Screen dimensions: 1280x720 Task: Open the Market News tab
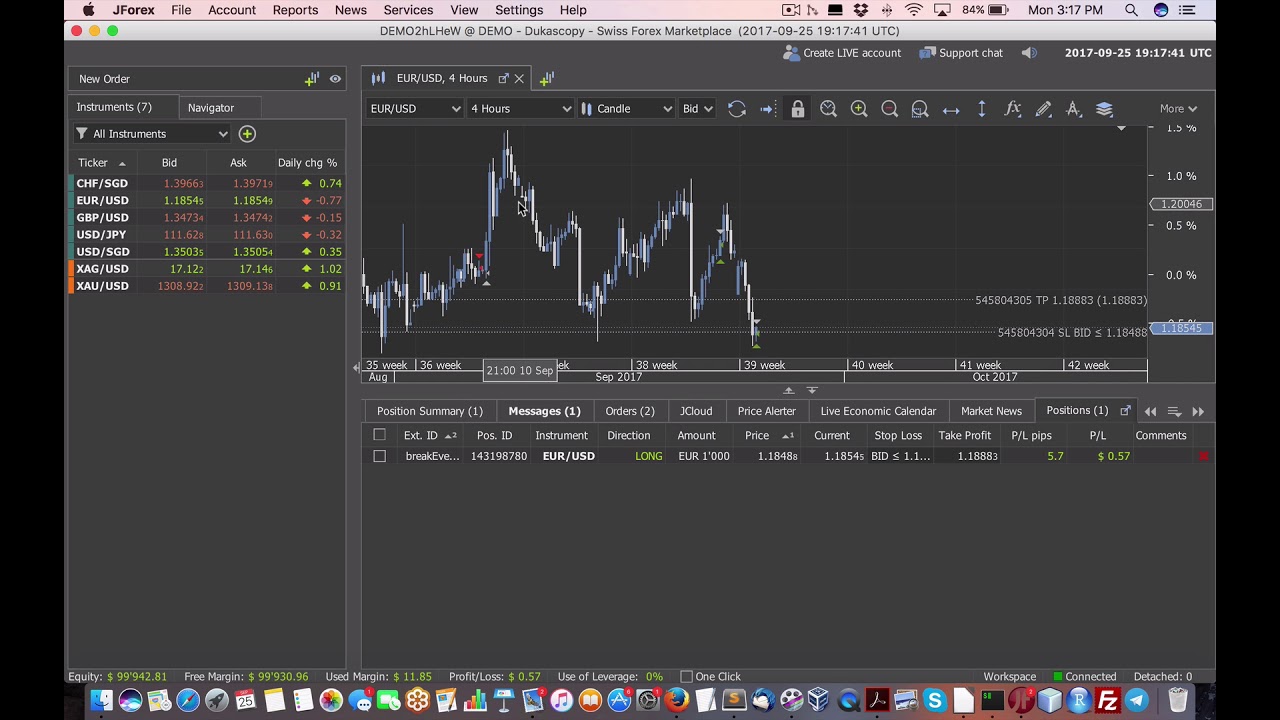click(991, 411)
